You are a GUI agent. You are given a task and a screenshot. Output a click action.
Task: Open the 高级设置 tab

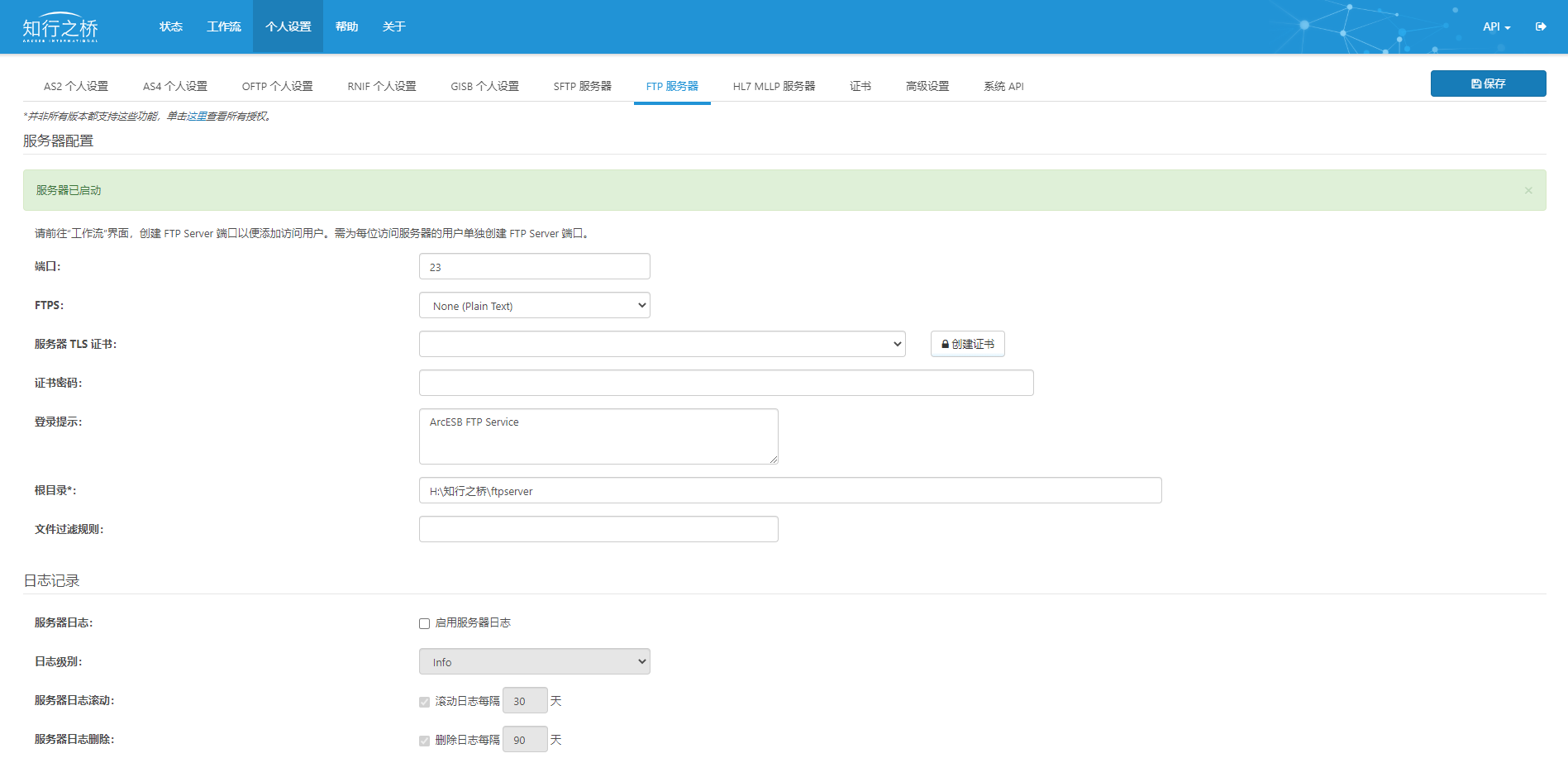click(x=927, y=86)
